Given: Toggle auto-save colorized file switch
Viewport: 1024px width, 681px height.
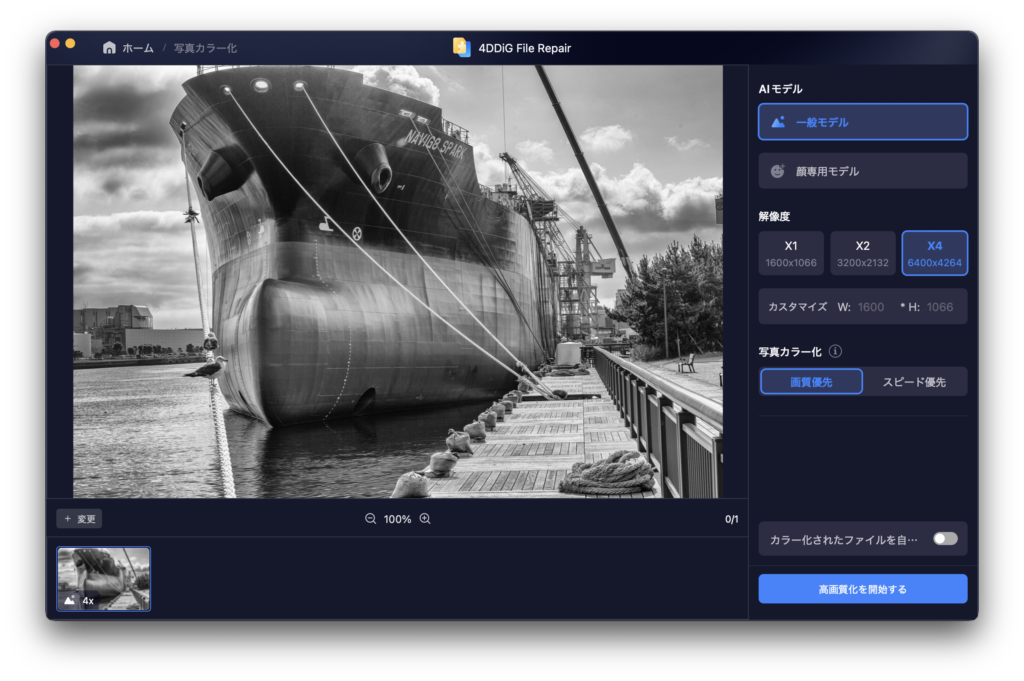Looking at the screenshot, I should click(x=945, y=539).
